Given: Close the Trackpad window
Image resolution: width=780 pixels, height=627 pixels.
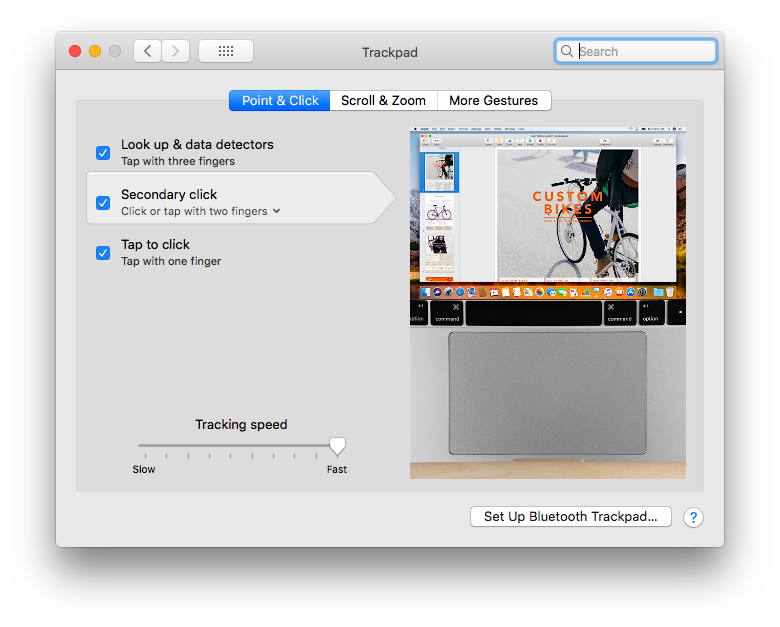Looking at the screenshot, I should (x=75, y=51).
